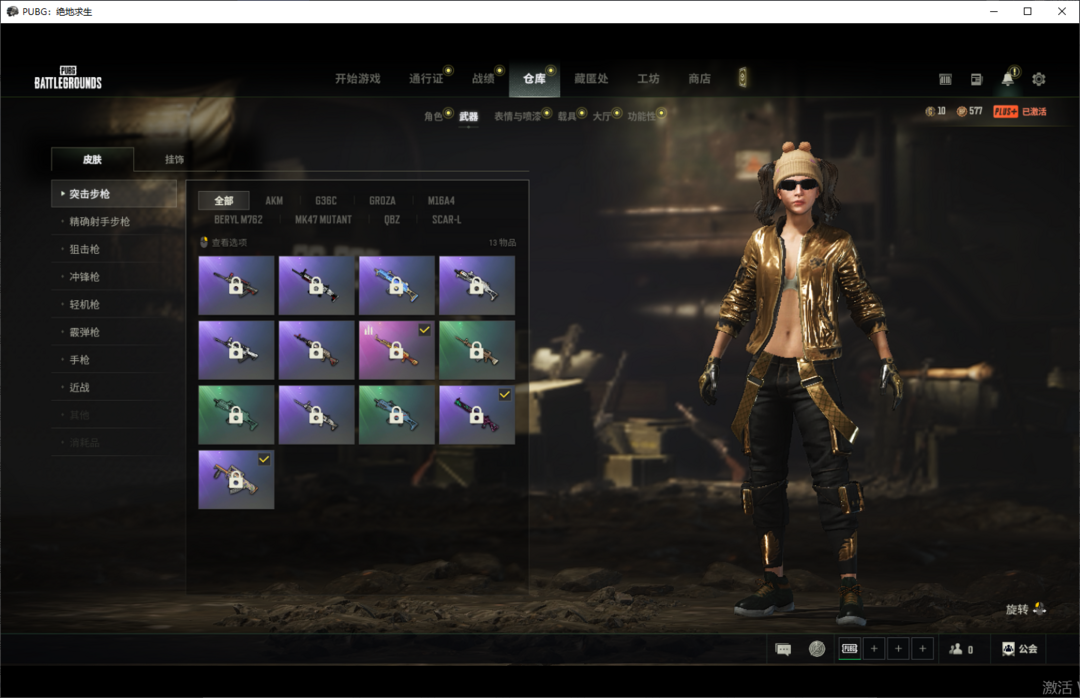Open the news icon beside the bell
This screenshot has width=1080, height=698.
coord(976,79)
